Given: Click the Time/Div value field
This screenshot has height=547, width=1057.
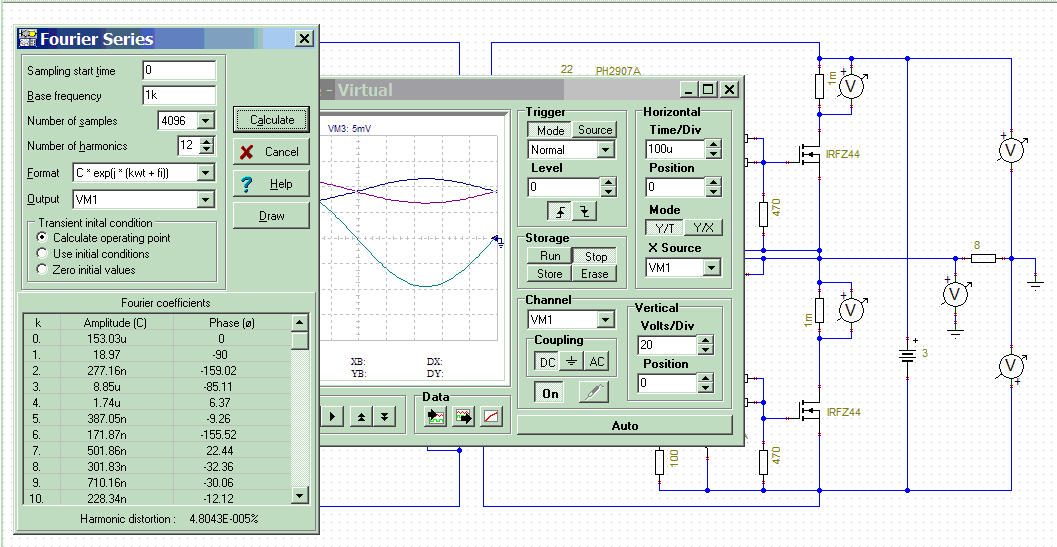Looking at the screenshot, I should tap(676, 148).
